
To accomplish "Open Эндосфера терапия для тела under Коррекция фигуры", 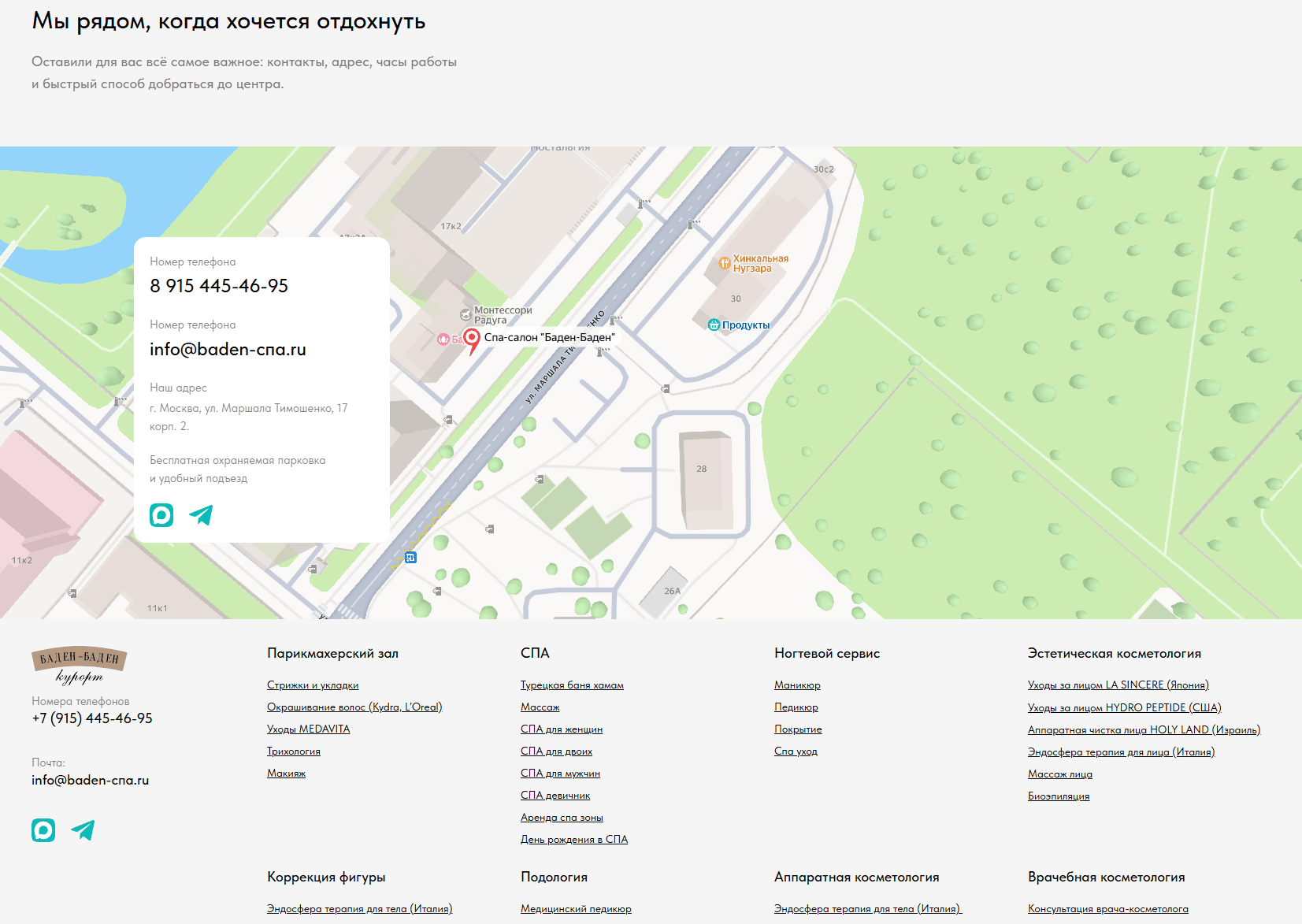I will point(359,909).
